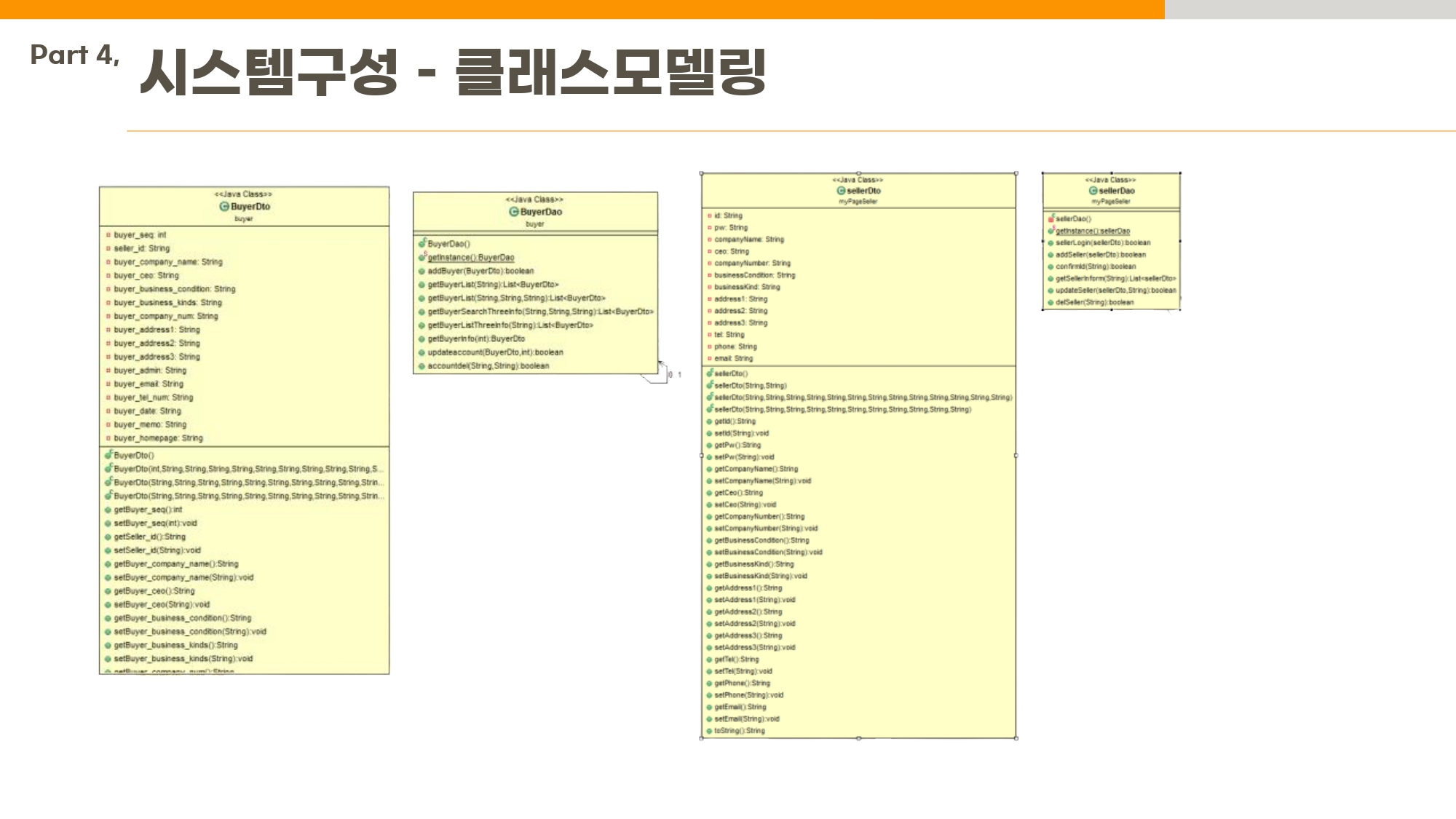Click the sellerDao class icon

pos(1093,191)
